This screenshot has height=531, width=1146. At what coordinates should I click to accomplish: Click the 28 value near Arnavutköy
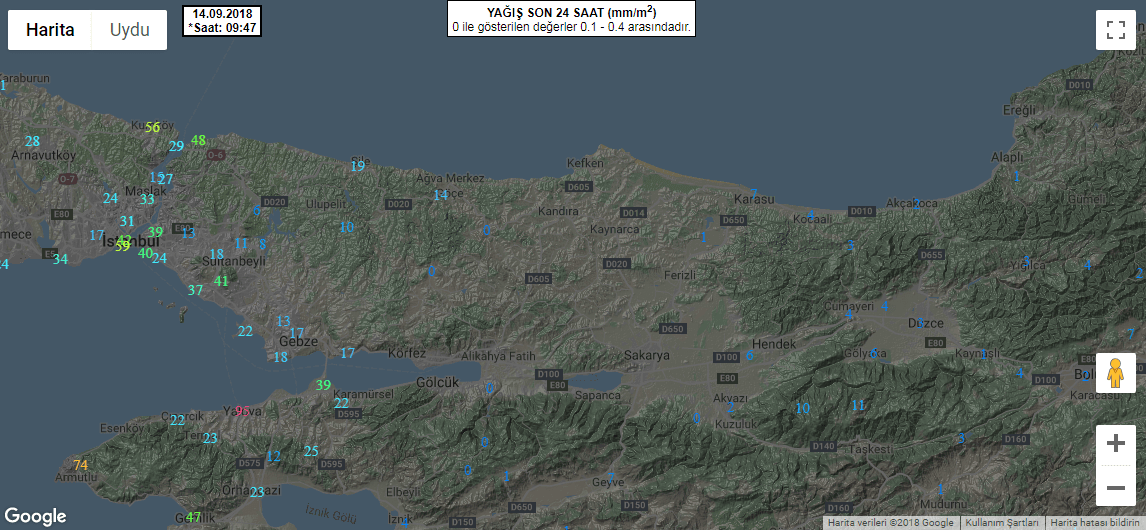32,141
